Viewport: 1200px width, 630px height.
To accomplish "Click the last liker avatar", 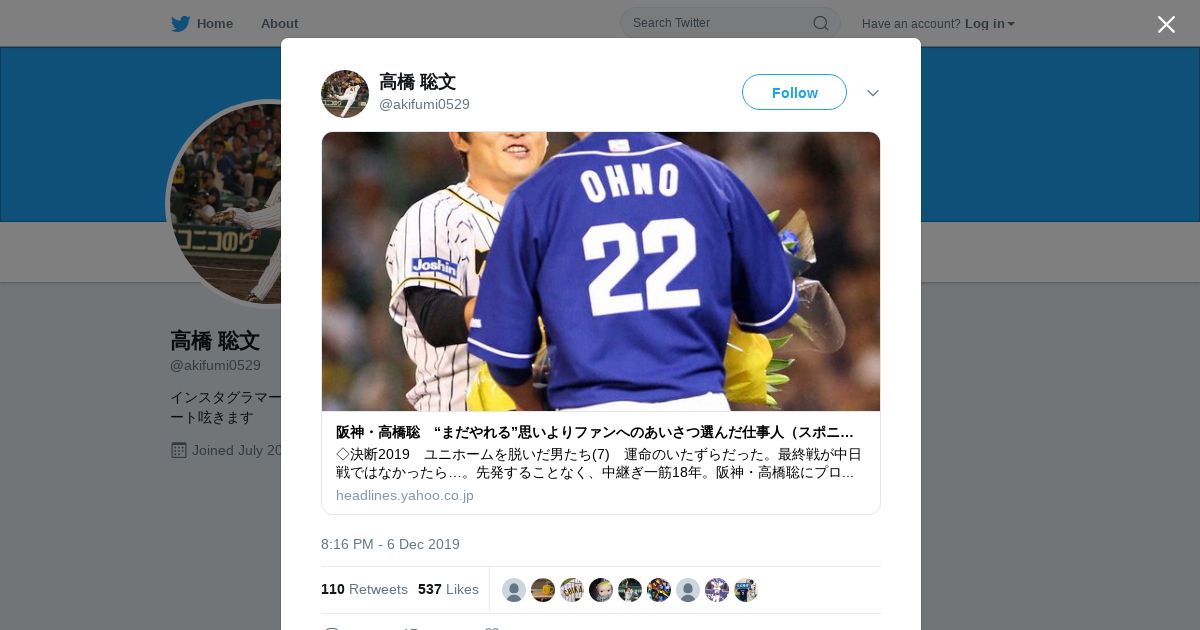I will (x=746, y=590).
